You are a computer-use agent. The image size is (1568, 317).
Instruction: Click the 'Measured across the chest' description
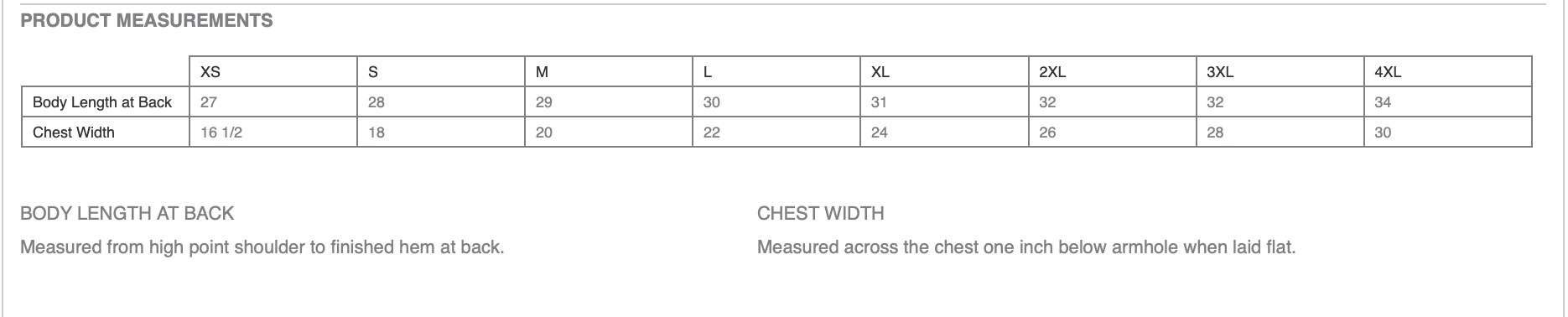(x=1026, y=247)
